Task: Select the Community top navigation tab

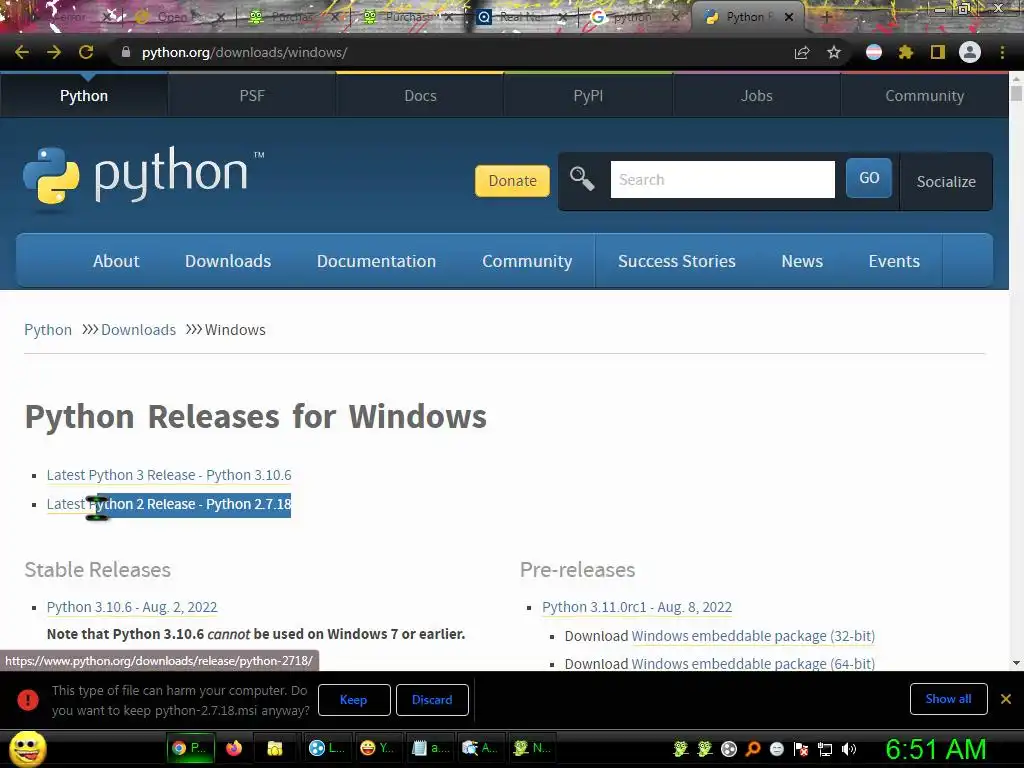Action: coord(924,95)
